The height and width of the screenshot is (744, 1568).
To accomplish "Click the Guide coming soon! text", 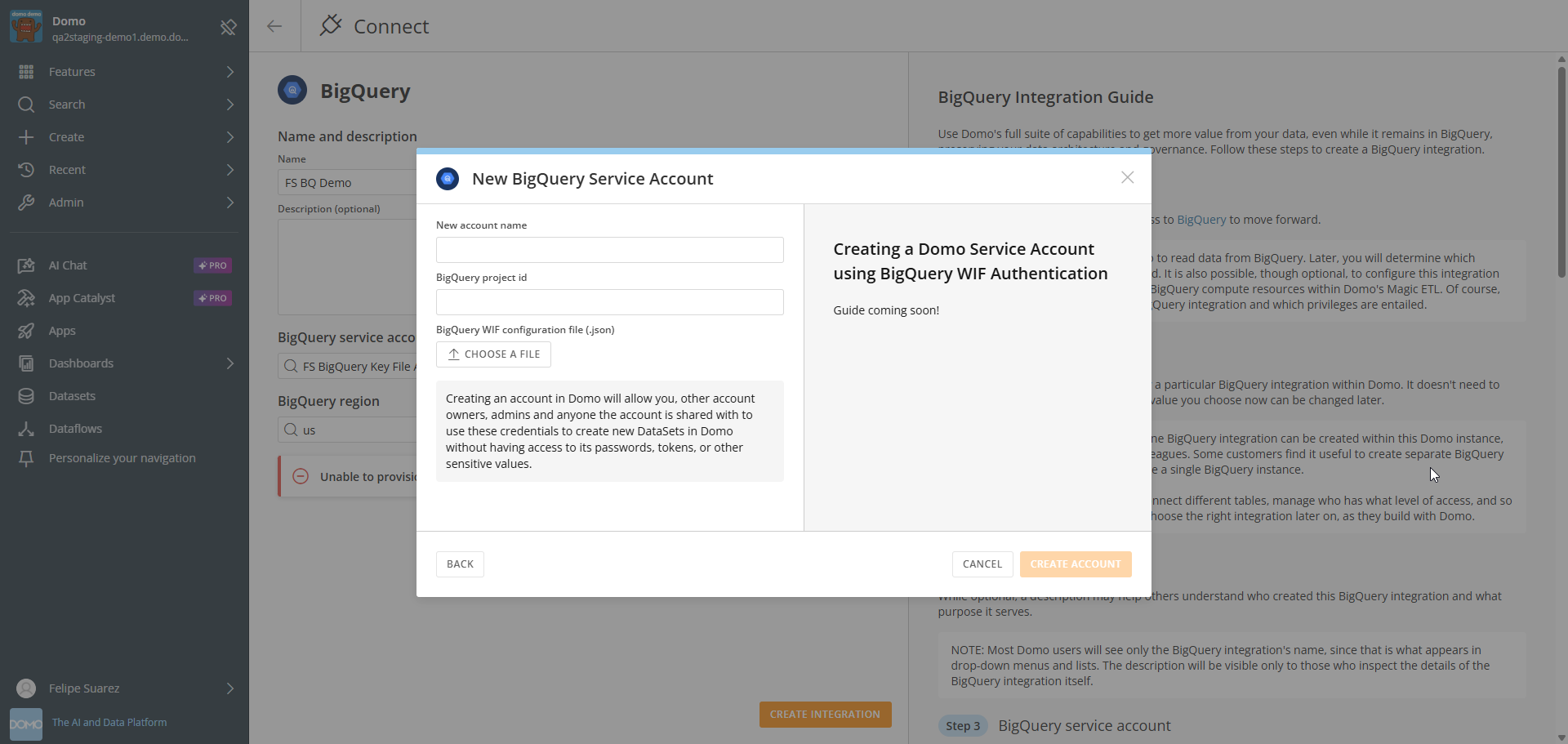I will (886, 310).
